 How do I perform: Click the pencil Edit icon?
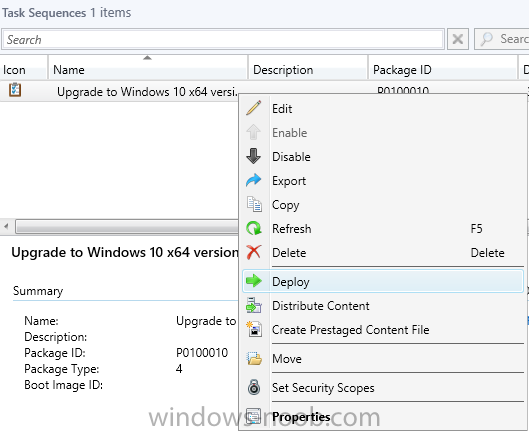click(254, 108)
